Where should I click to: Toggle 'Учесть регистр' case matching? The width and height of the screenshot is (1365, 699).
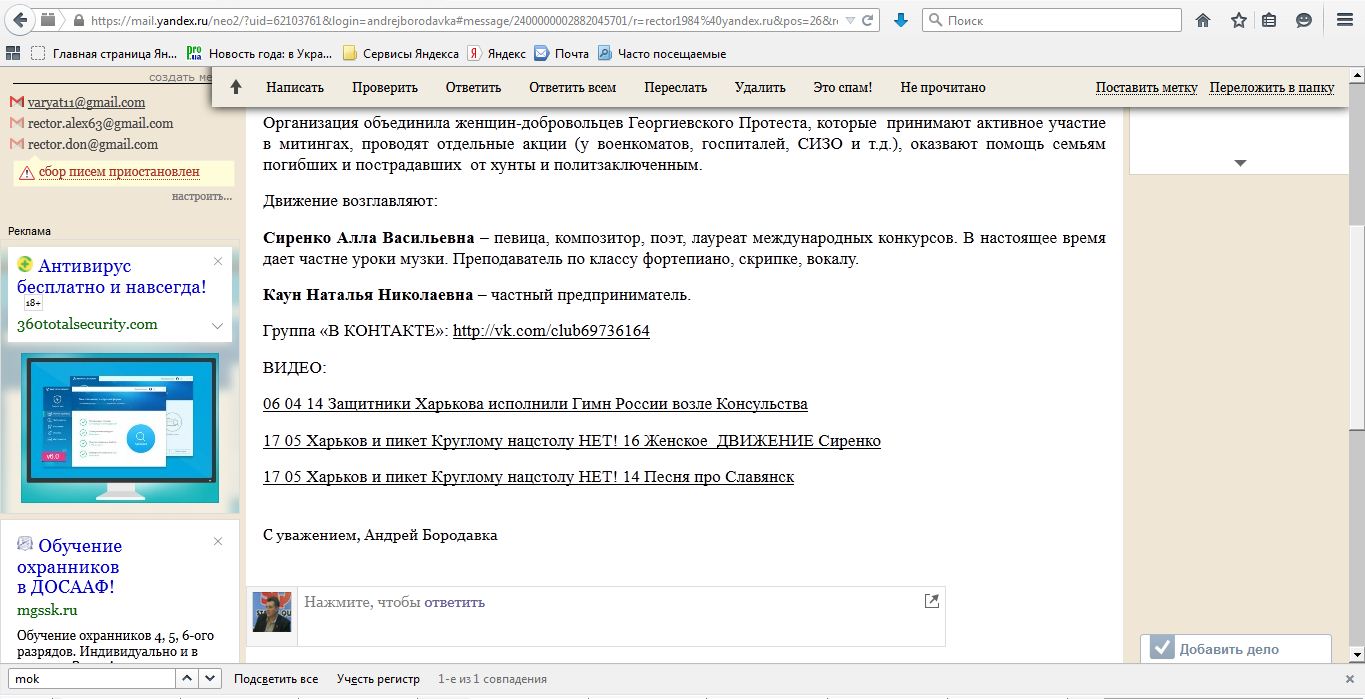378,679
